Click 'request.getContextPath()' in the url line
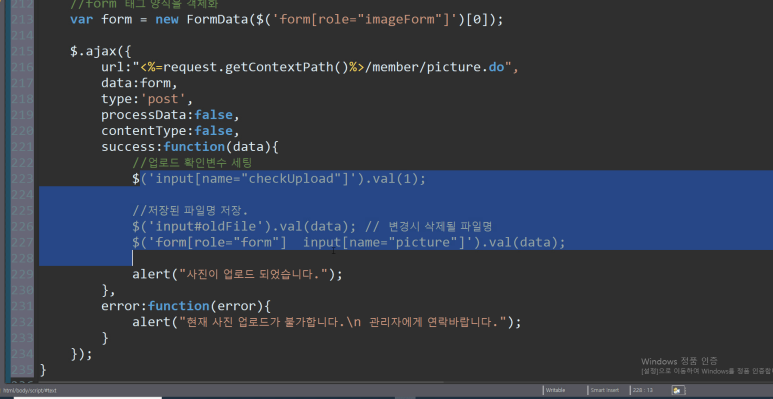The image size is (773, 399). [256, 68]
